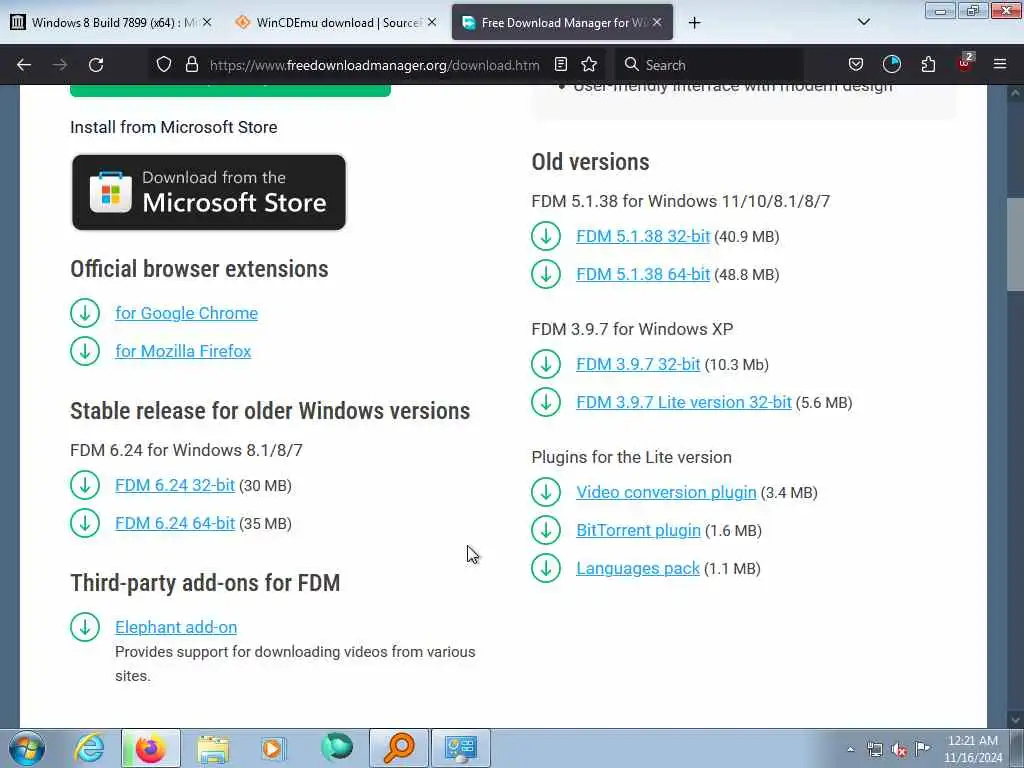Click the download icon beside FDM 3.9.7 32-bit
The image size is (1024, 768).
[546, 364]
